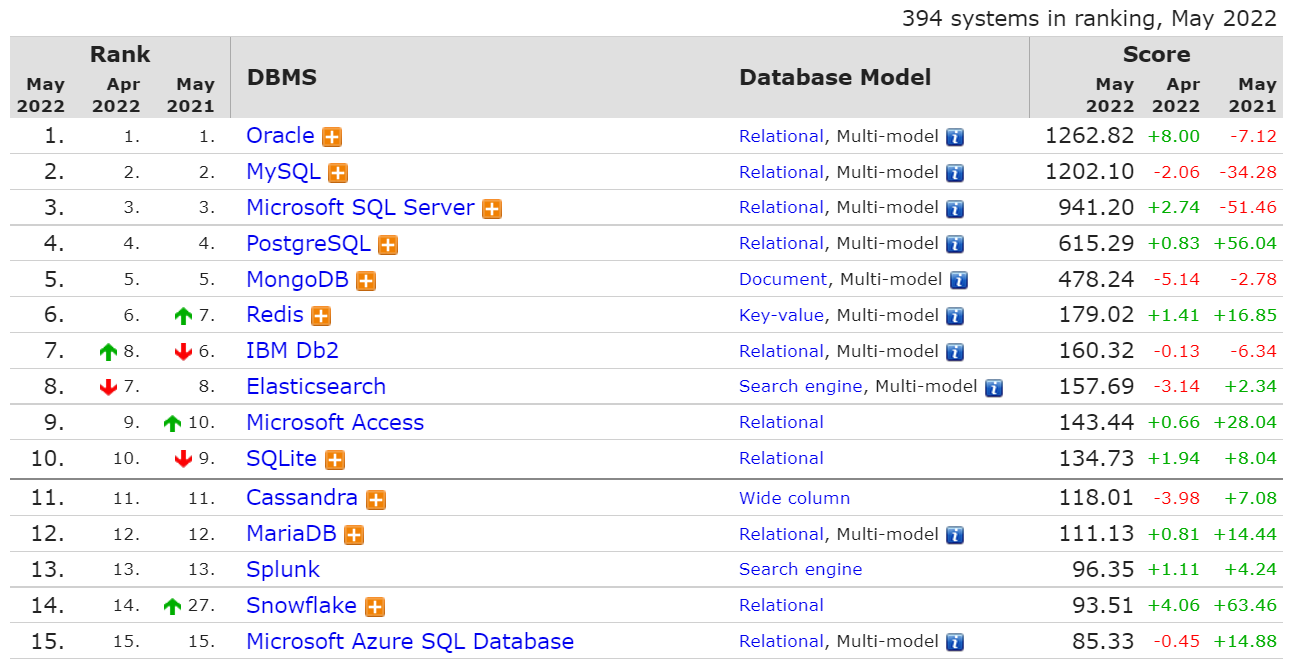Viewport: 1302px width, 665px height.
Task: Expand the plus icon beside Microsoft SQL Server
Action: click(492, 209)
